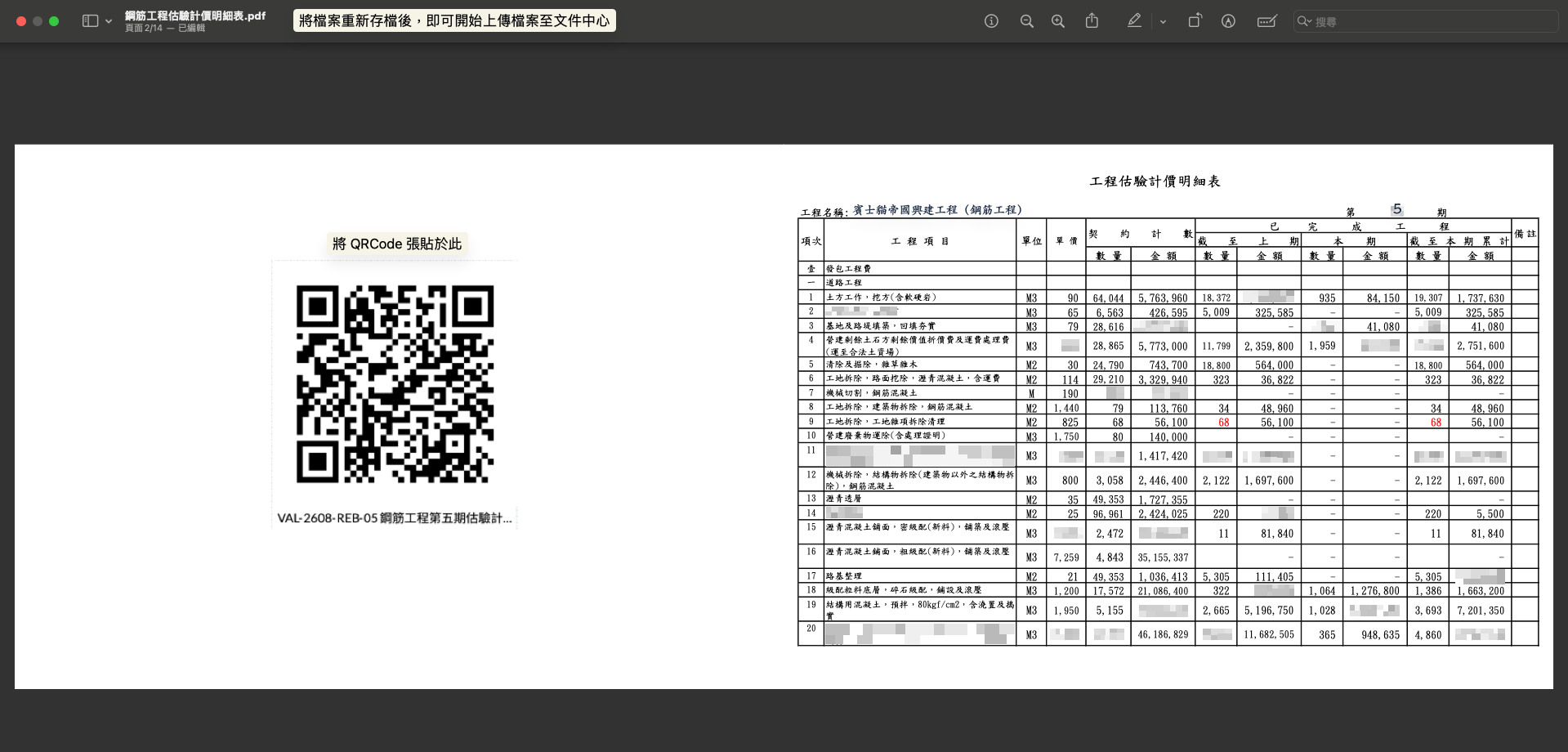Click row 10 營建廢棄物運除(含處理證明)

tap(886, 436)
